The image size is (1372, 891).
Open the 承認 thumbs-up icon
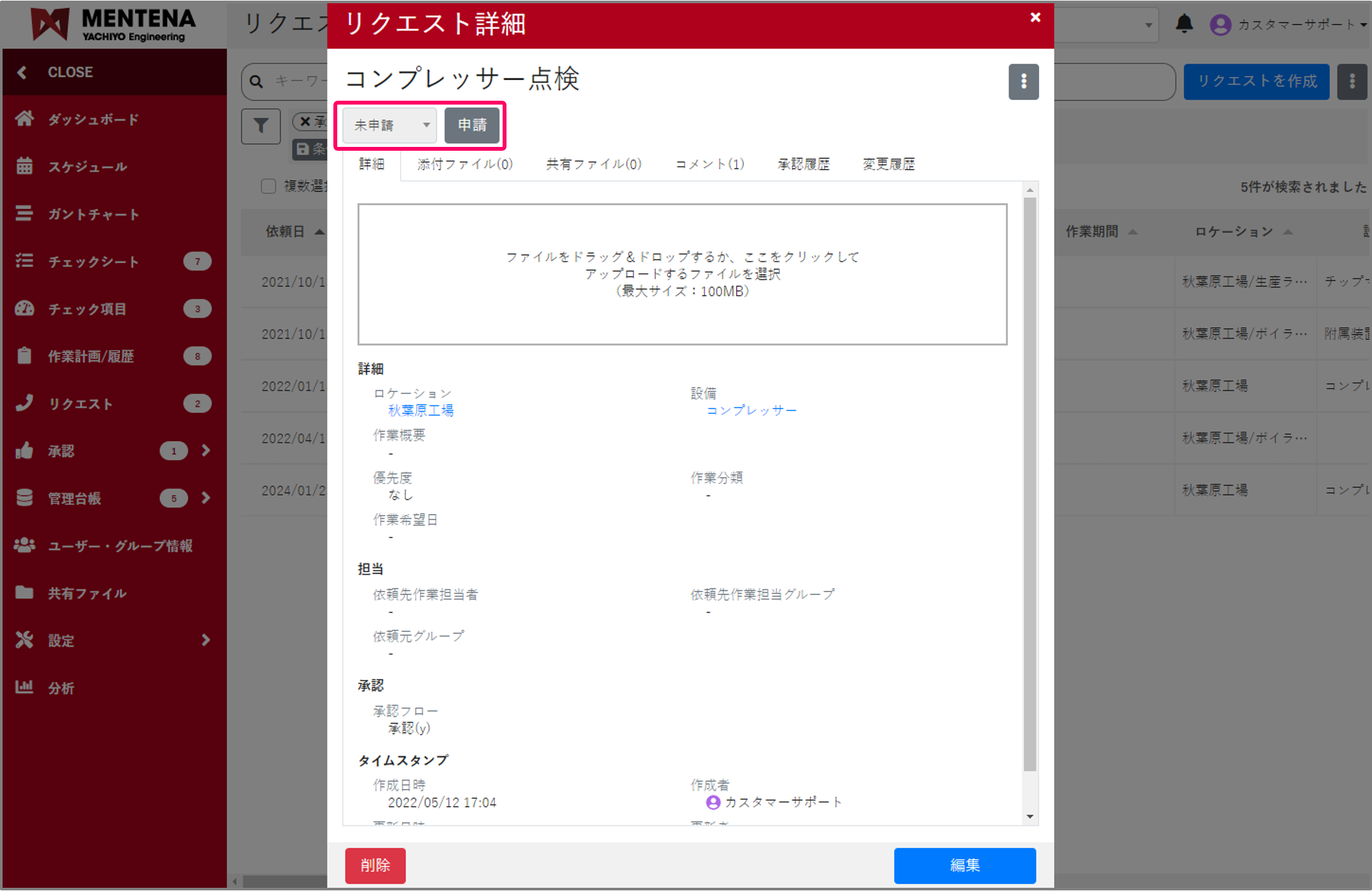(24, 450)
